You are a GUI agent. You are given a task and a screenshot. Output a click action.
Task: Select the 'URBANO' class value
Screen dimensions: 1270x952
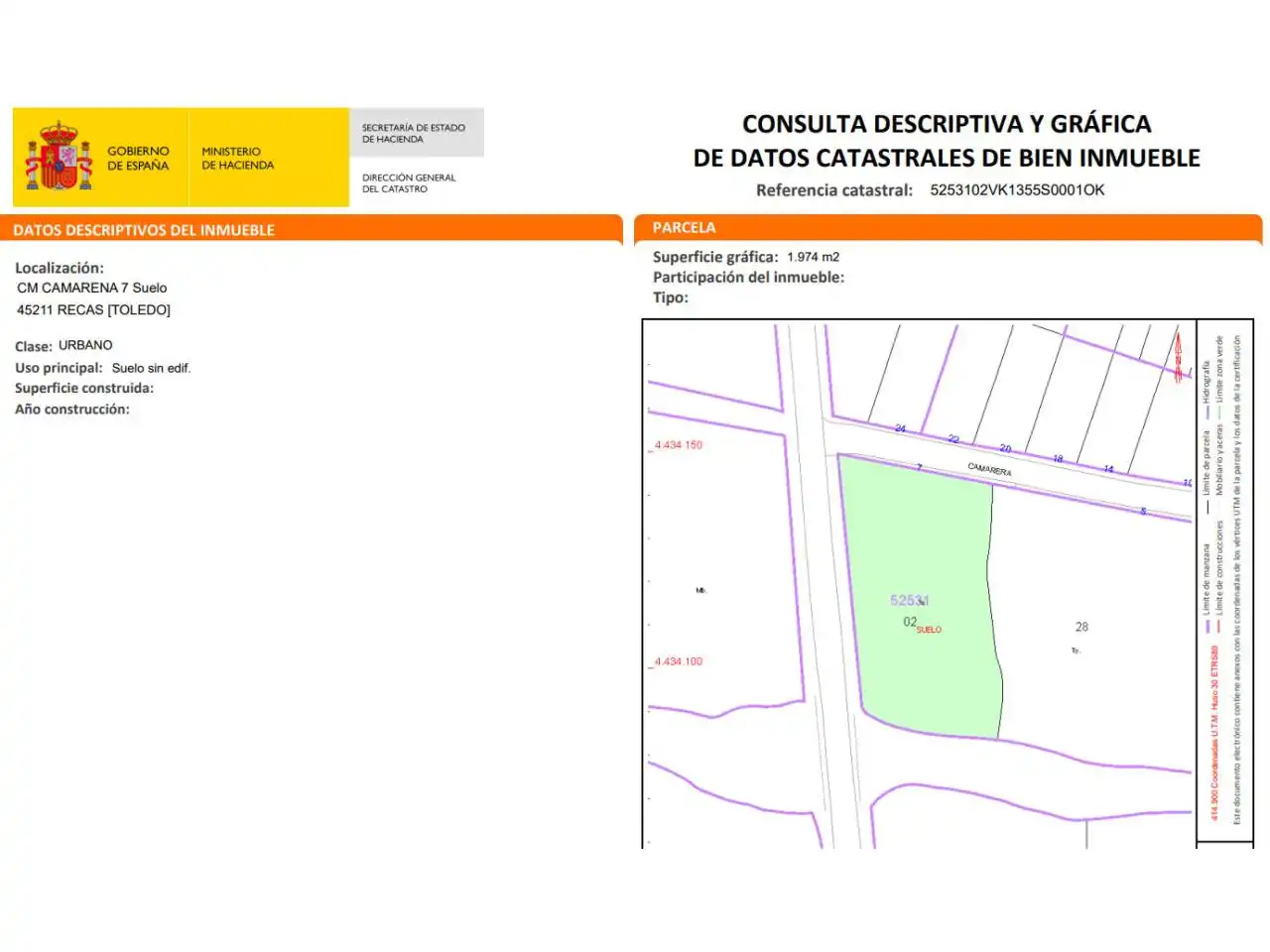[85, 345]
